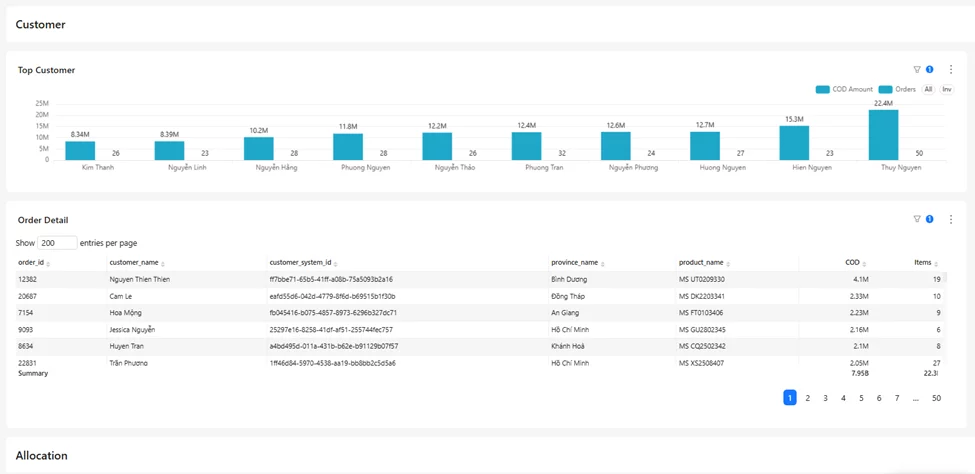Sort the table by customer_system_id column
The height and width of the screenshot is (474, 975).
[303, 263]
